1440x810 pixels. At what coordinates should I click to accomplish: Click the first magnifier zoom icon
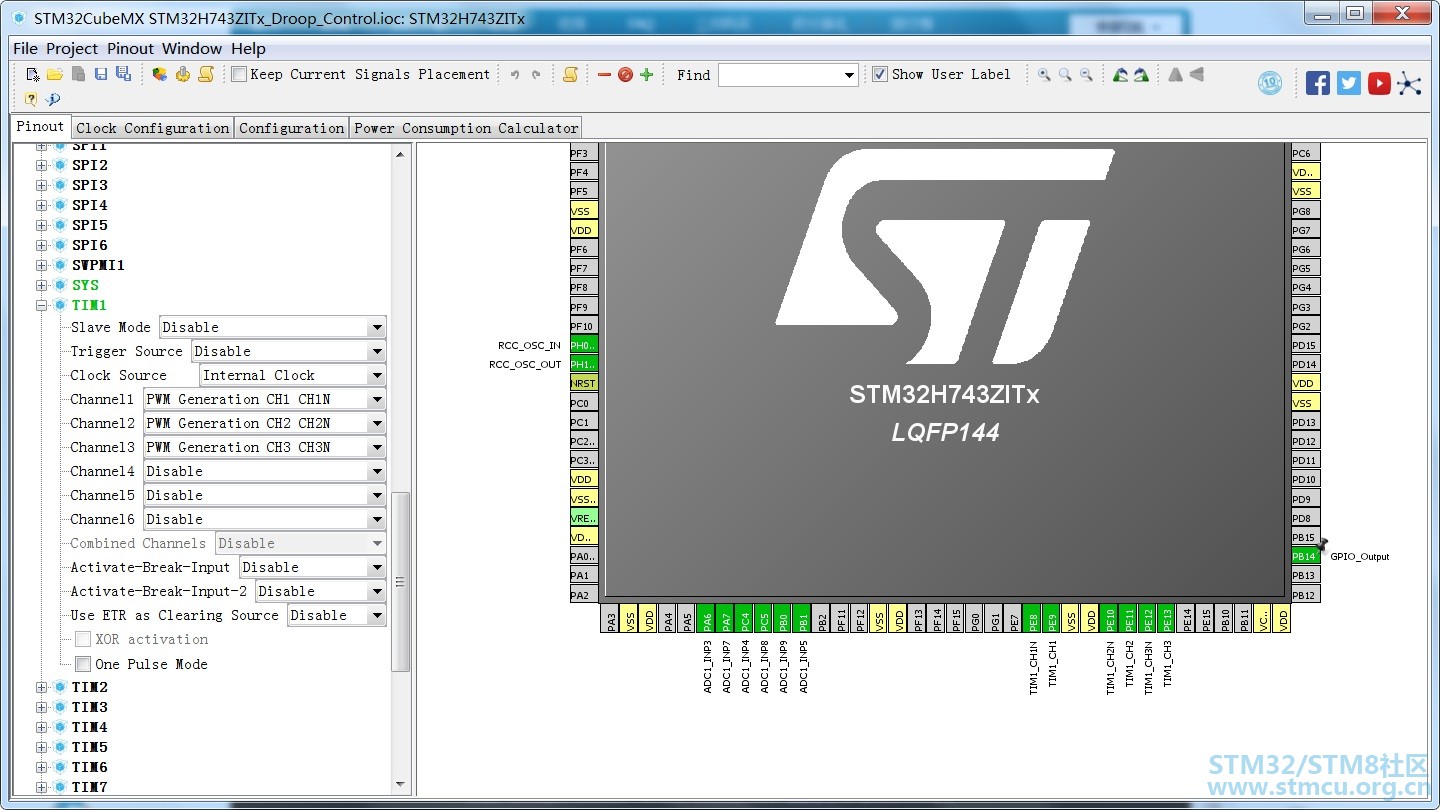(x=1044, y=75)
